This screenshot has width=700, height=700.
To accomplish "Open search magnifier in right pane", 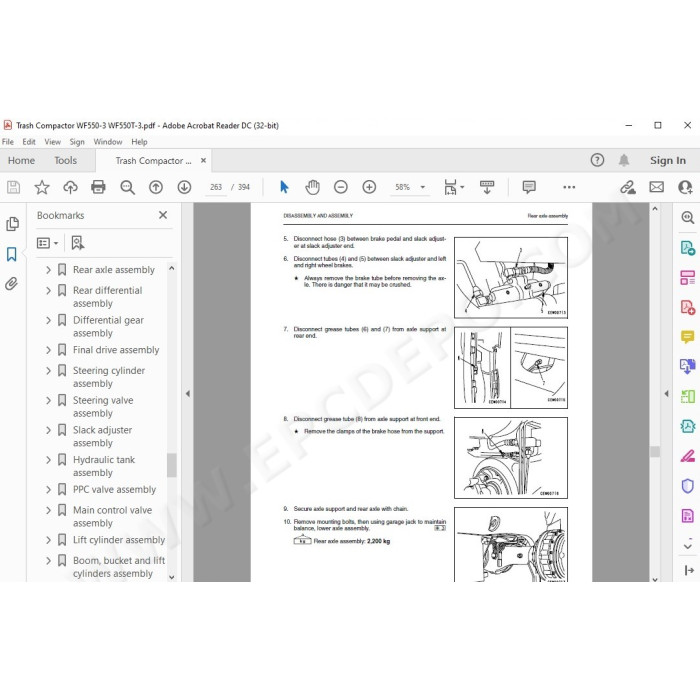I will [688, 217].
